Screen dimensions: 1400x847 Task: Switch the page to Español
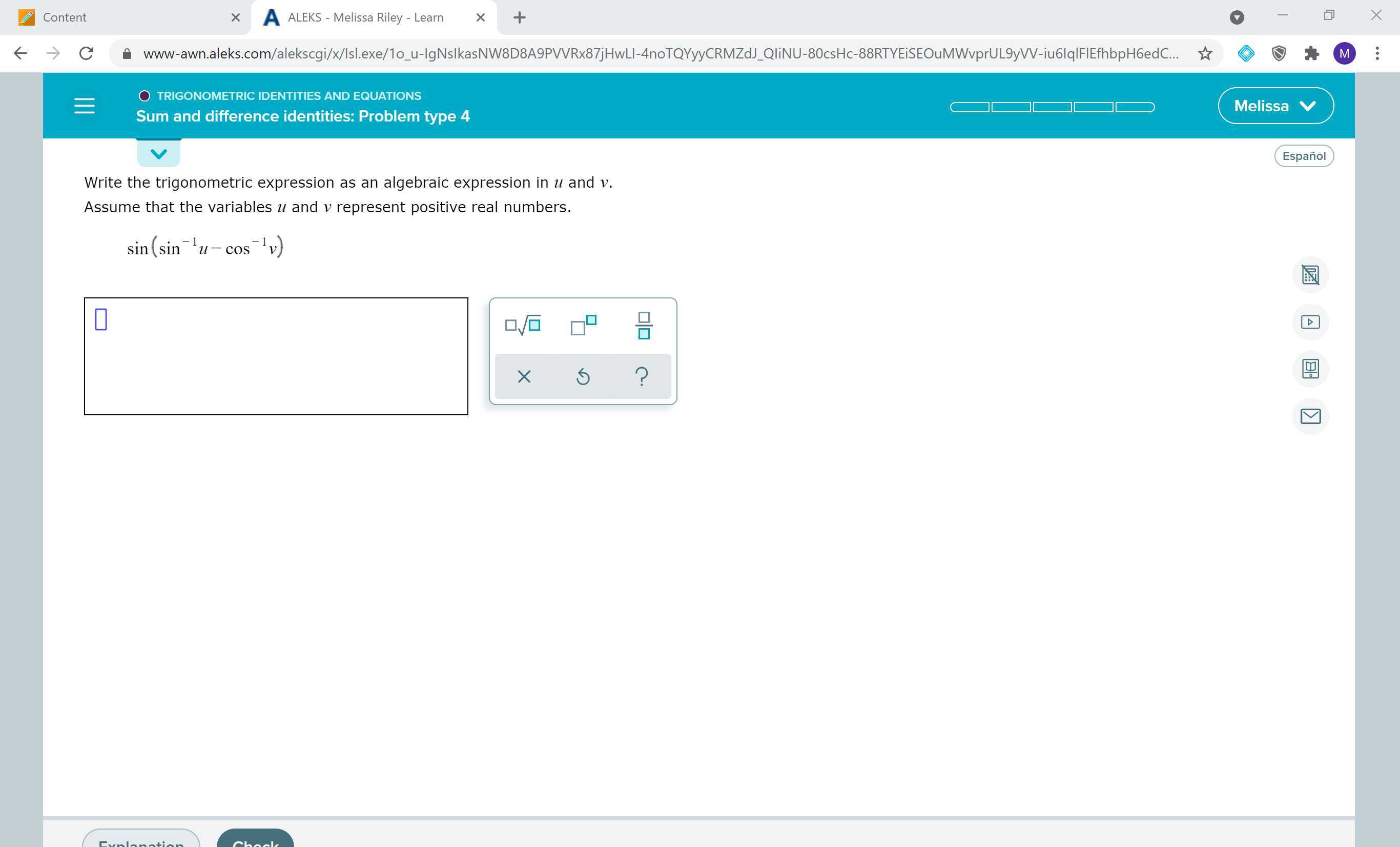pos(1304,155)
